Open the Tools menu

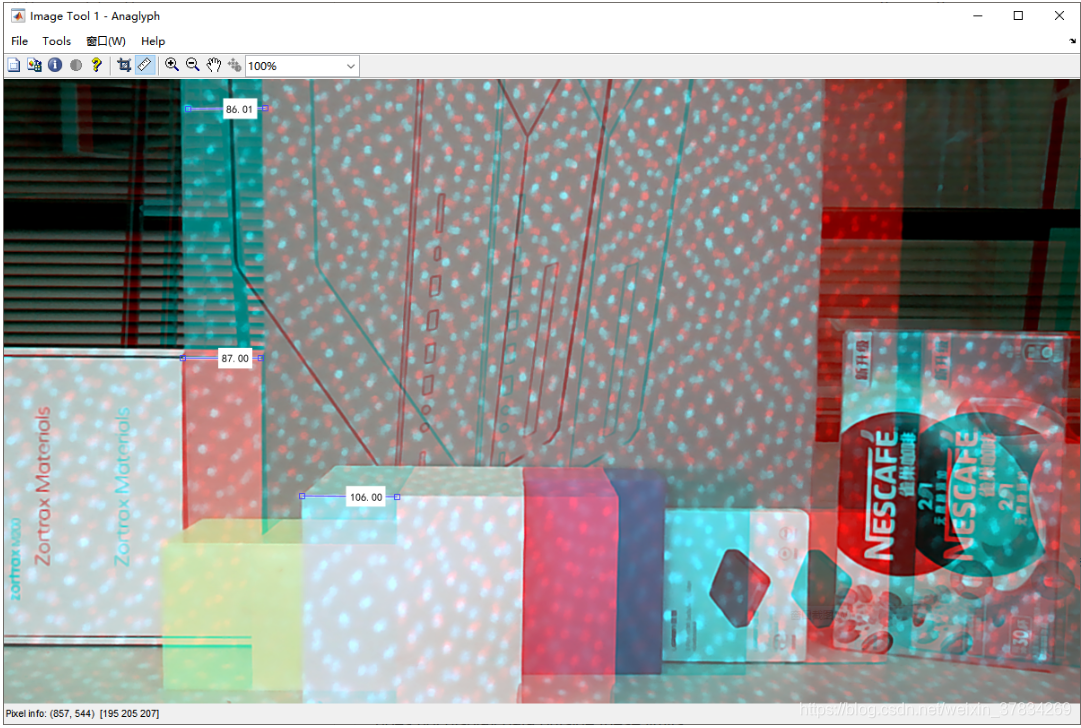click(x=56, y=41)
